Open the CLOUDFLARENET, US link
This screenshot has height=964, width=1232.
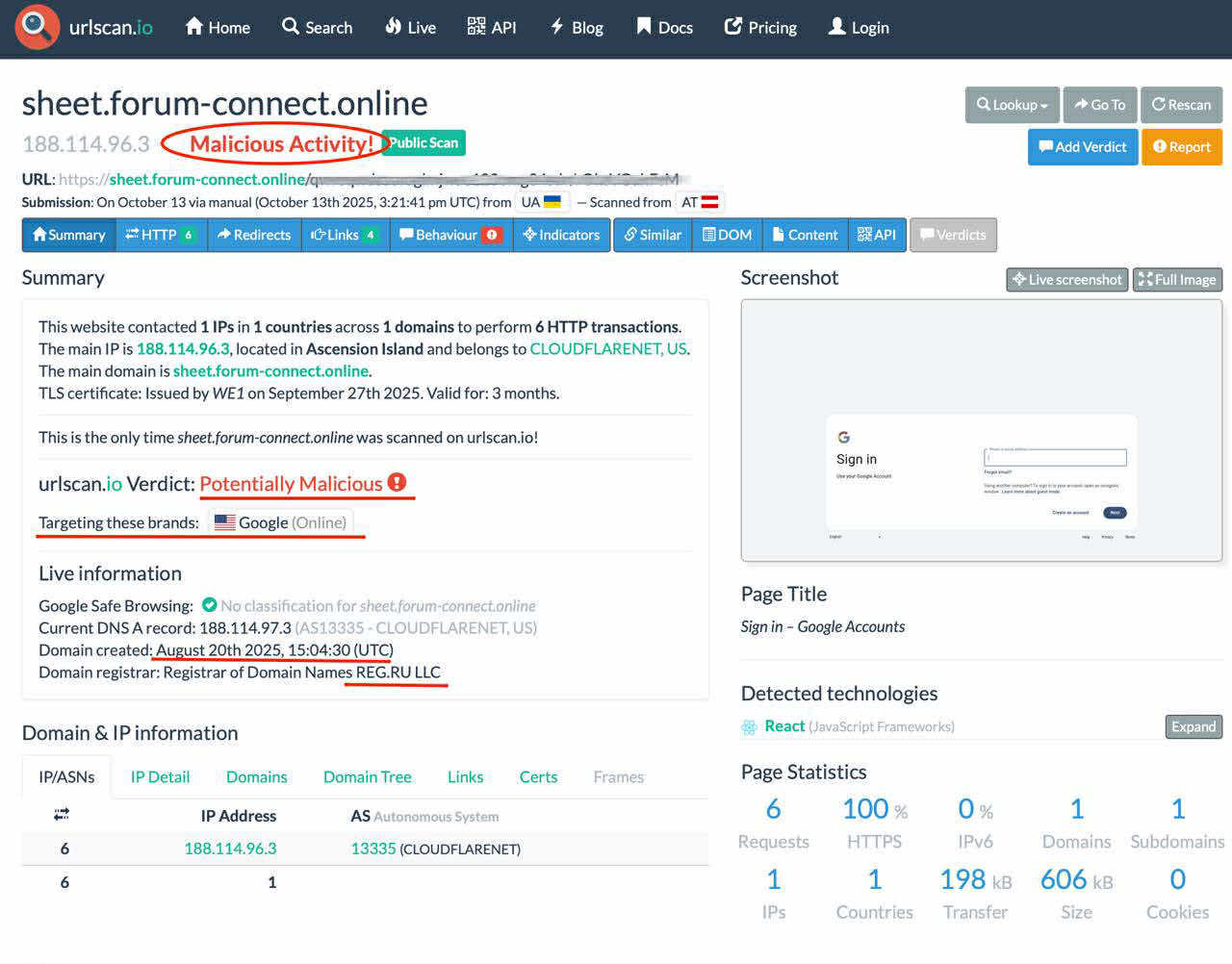608,349
